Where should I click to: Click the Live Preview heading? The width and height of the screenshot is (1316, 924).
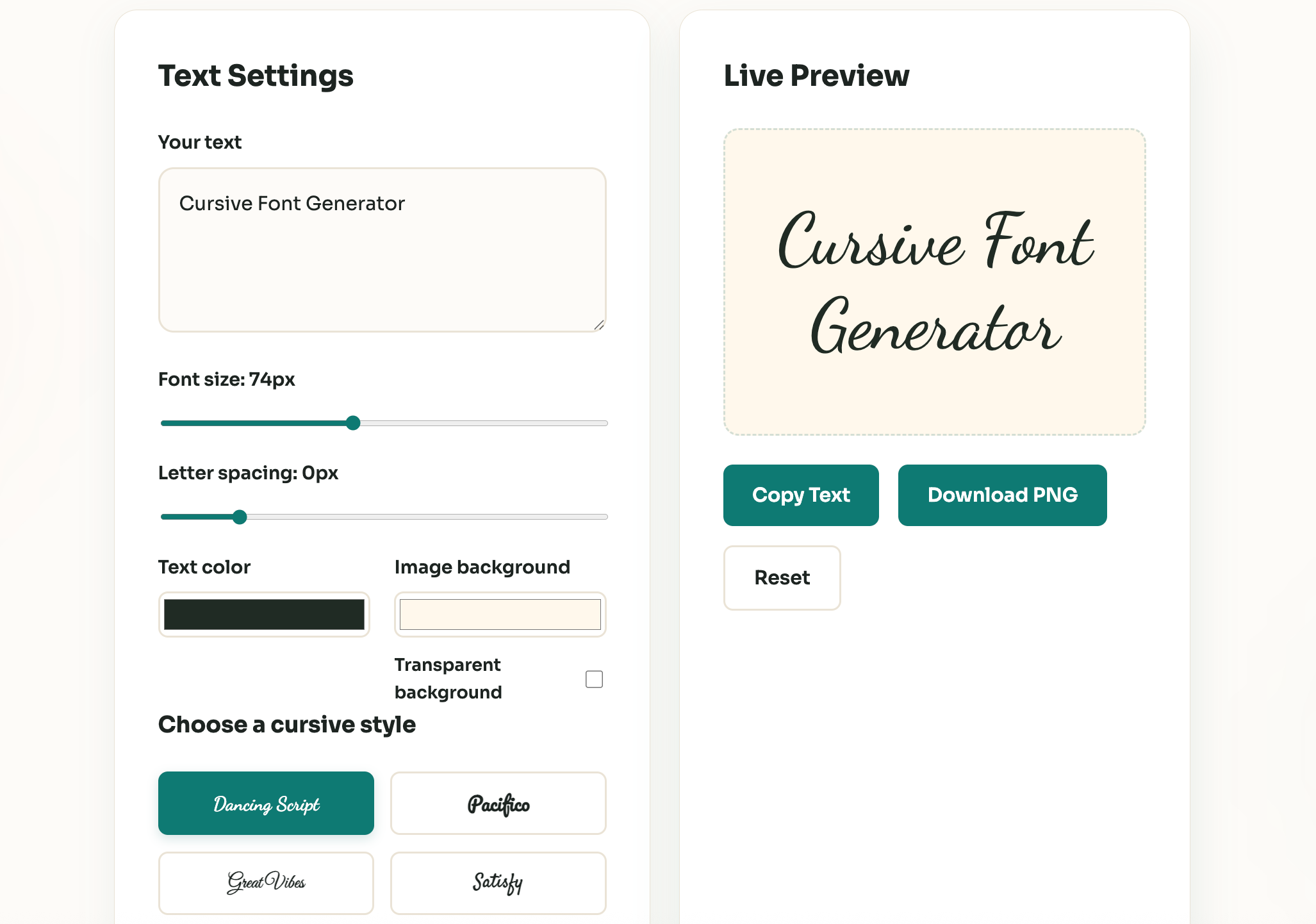[816, 76]
